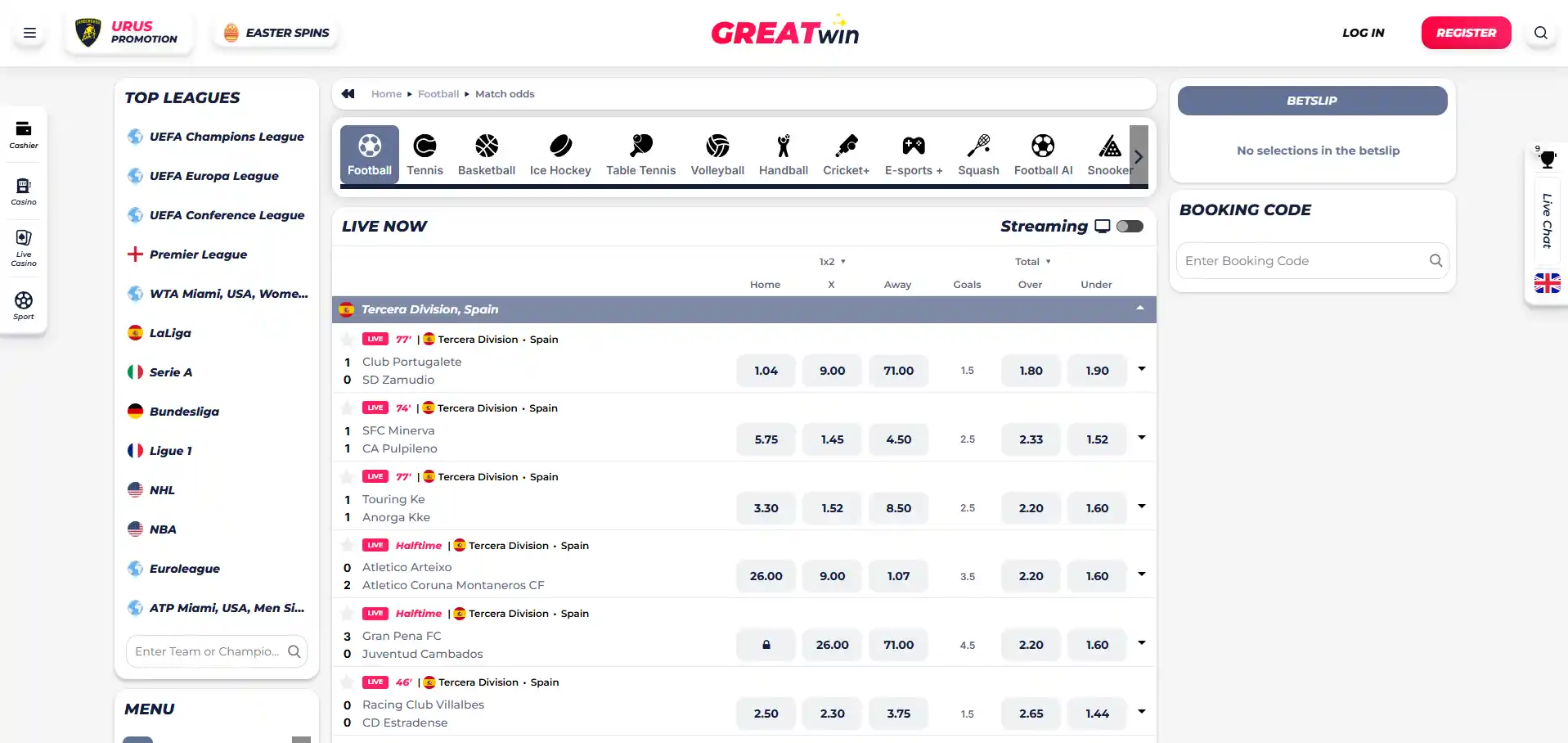Select the Tennis sport icon

[425, 155]
